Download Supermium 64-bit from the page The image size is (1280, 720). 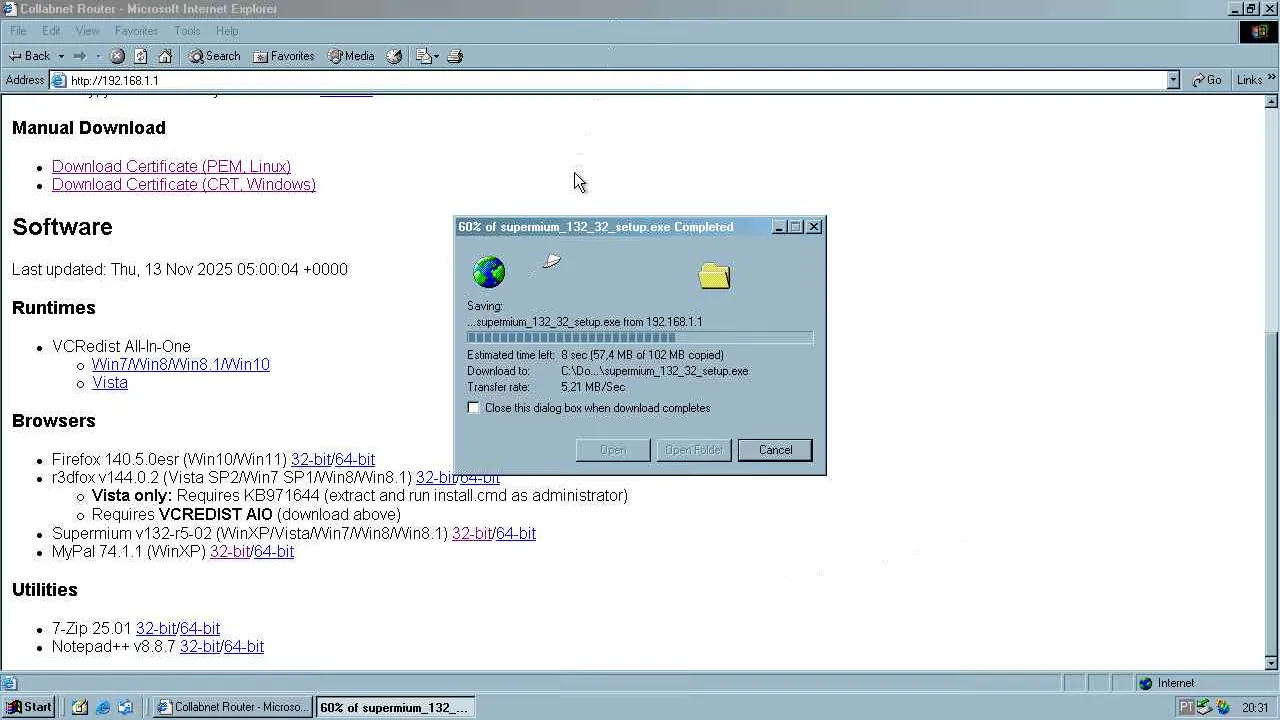516,533
